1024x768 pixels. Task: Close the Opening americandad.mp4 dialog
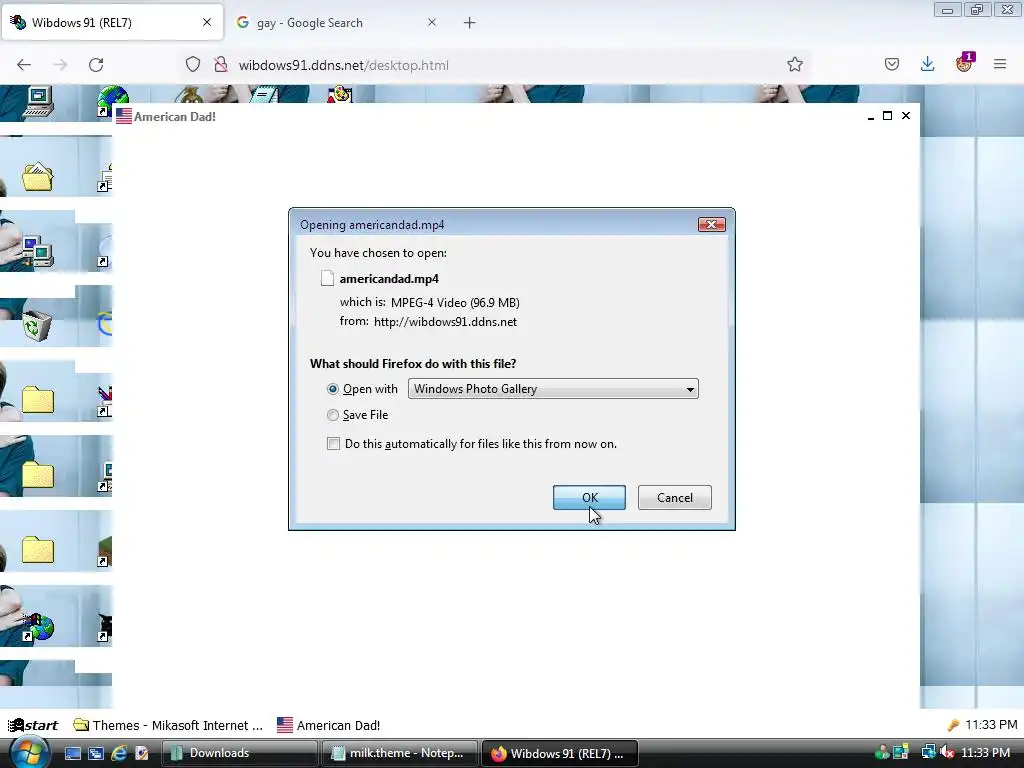tap(711, 225)
